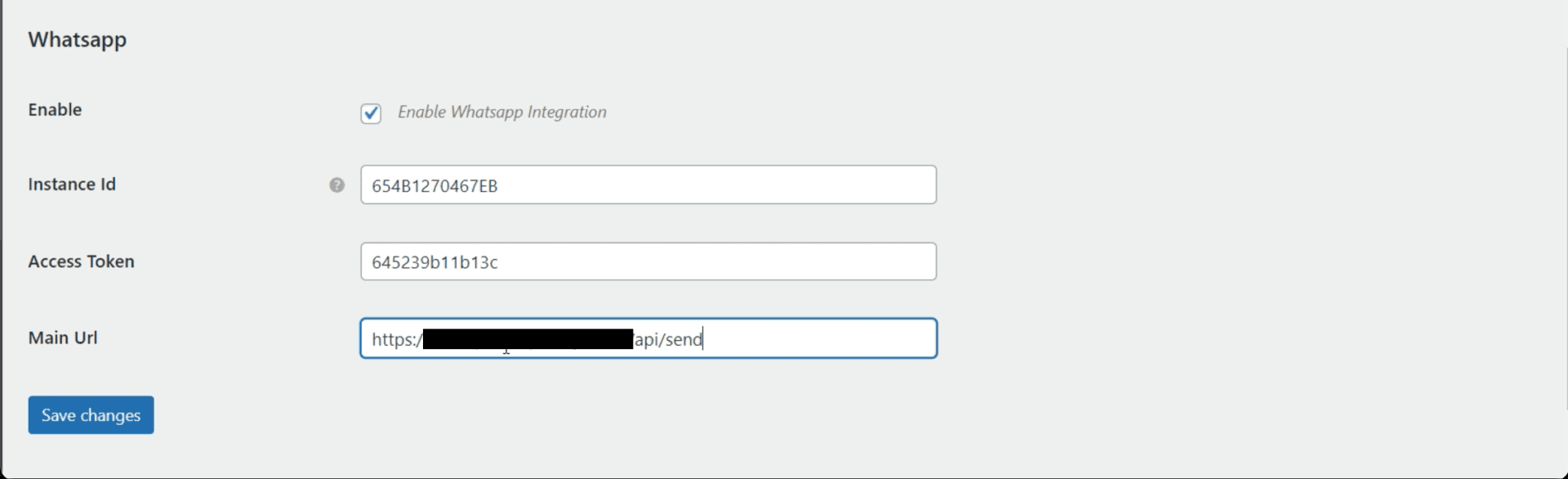Click the blacked-out portion of Main Url
Image resolution: width=1568 pixels, height=479 pixels.
click(528, 338)
